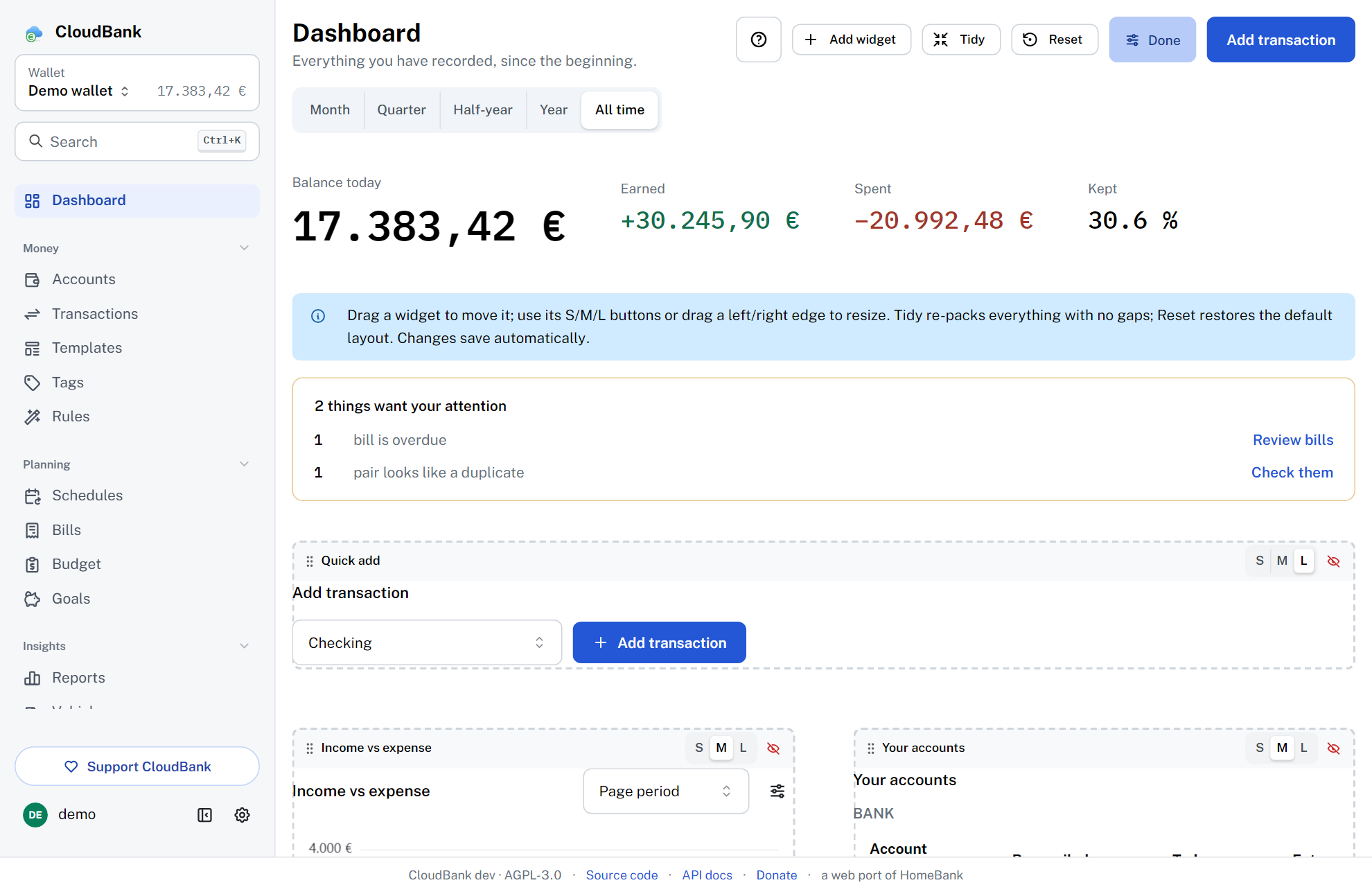Click the Tags label icon
The width and height of the screenshot is (1372, 894).
point(32,383)
